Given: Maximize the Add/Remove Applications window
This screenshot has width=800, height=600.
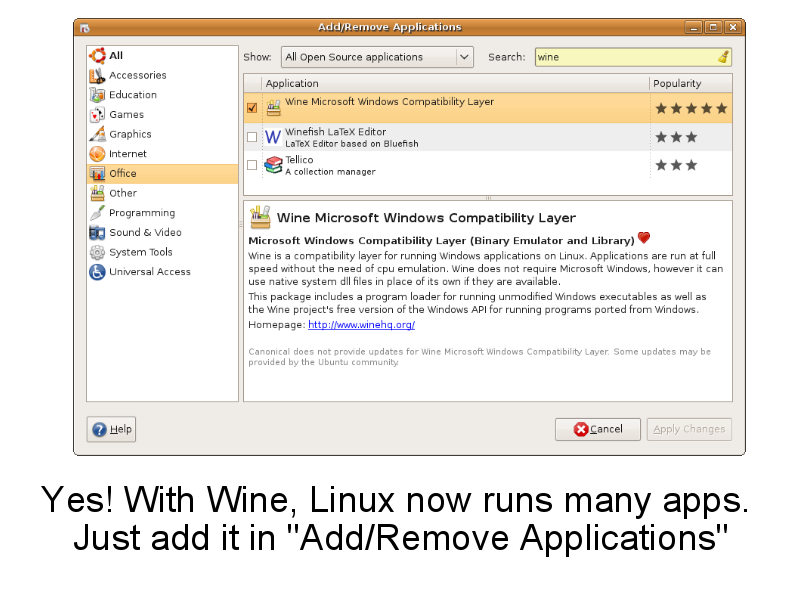Looking at the screenshot, I should tap(713, 28).
